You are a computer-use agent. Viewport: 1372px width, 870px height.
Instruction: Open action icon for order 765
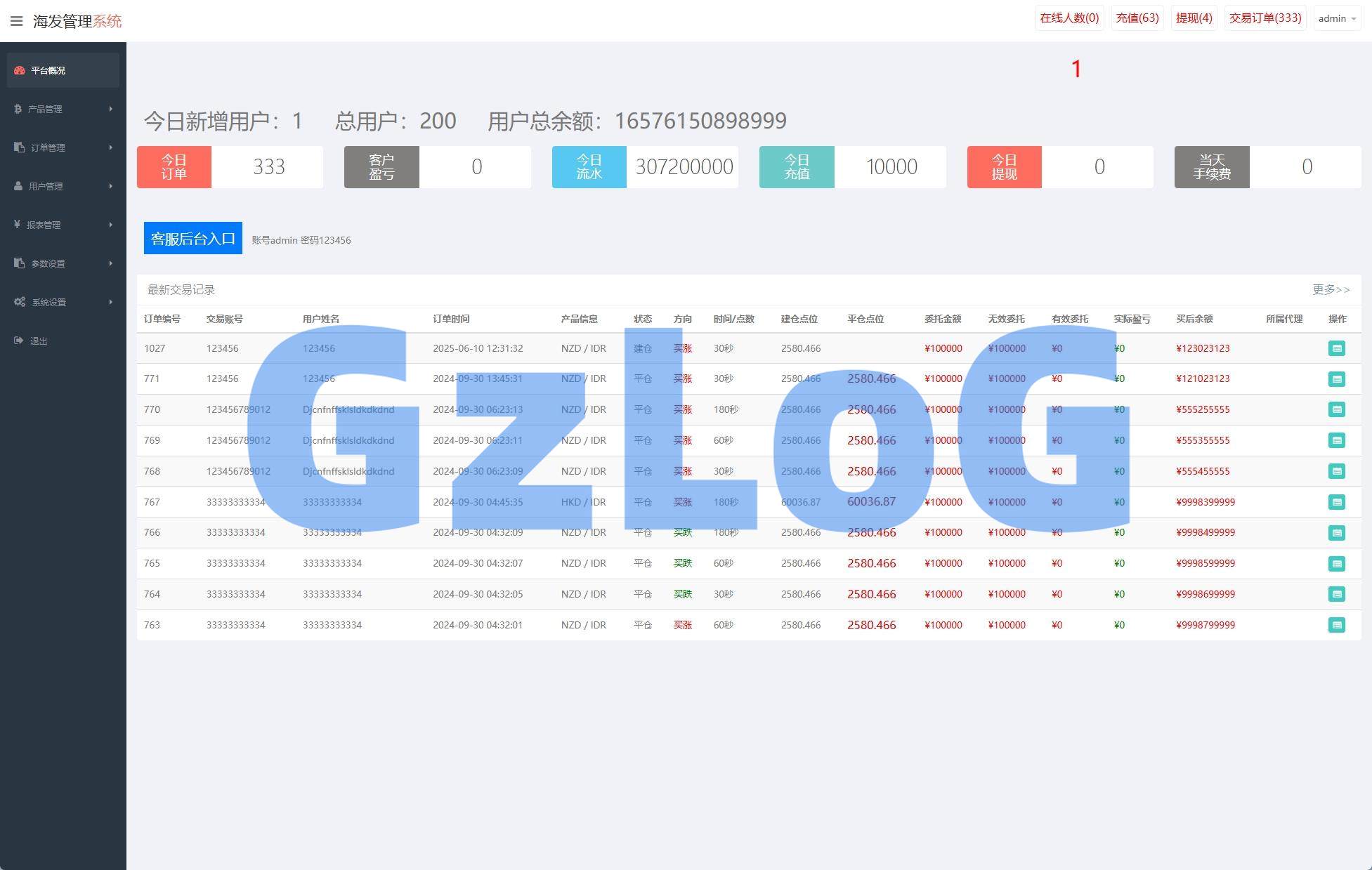pyautogui.click(x=1336, y=564)
